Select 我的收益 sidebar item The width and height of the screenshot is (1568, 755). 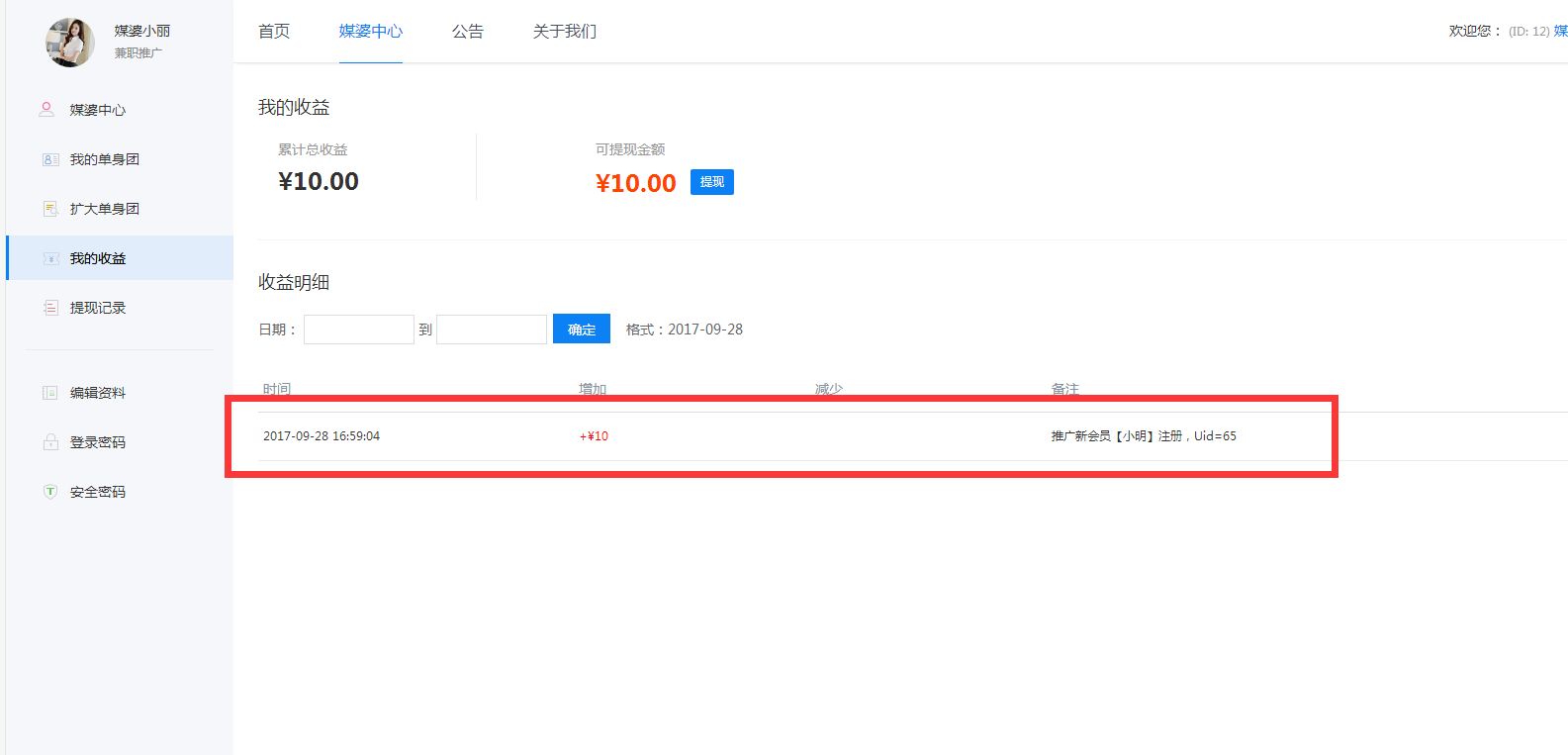click(120, 258)
